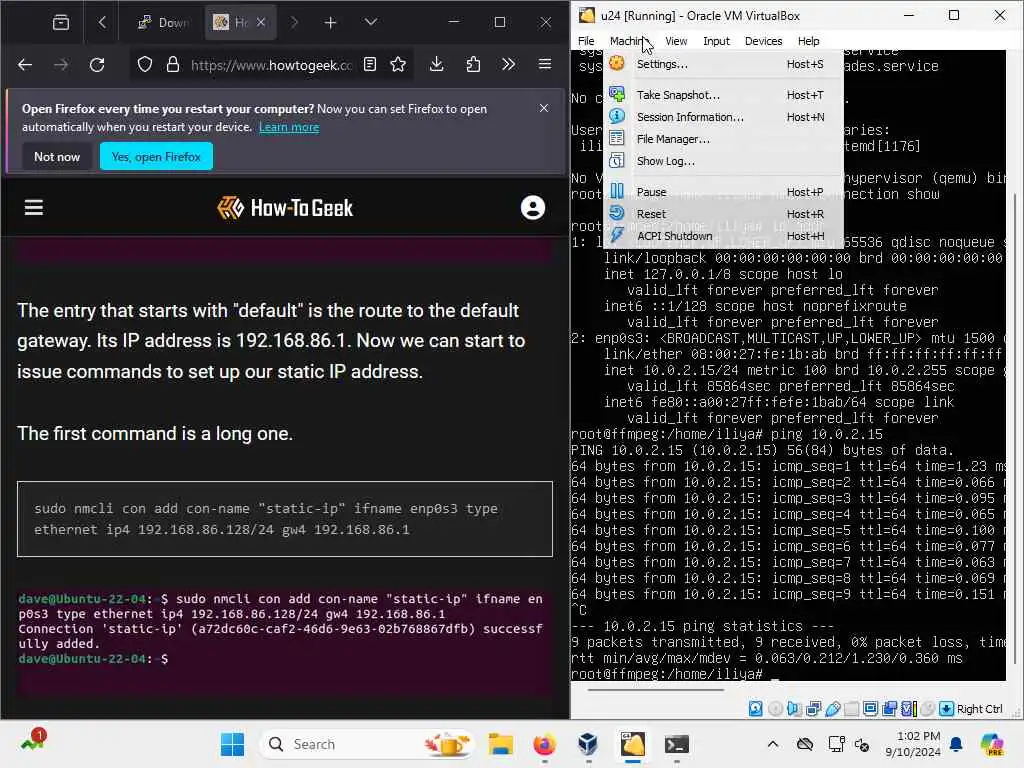Click the Reset icon in Machine menu

click(616, 214)
